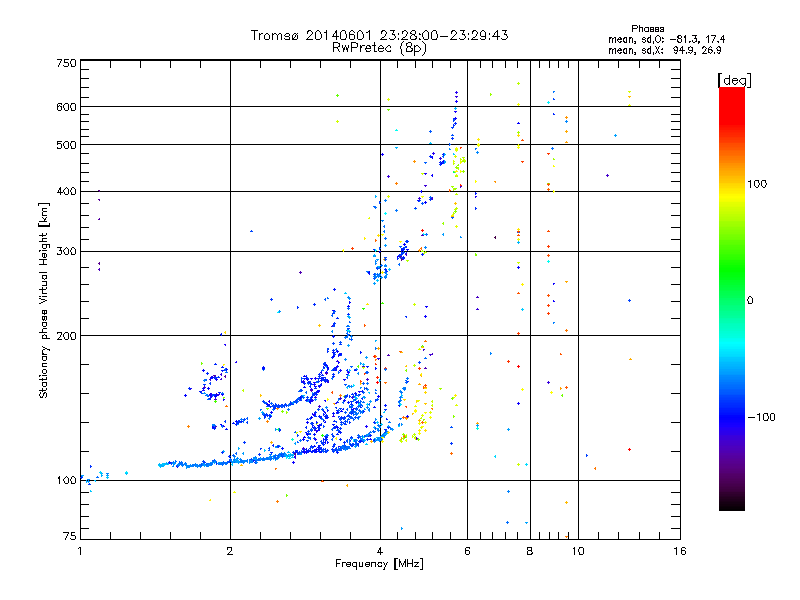Image resolution: width=800 pixels, height=600 pixels.
Task: Click the colorbar '0' tick label
Action: click(x=750, y=301)
